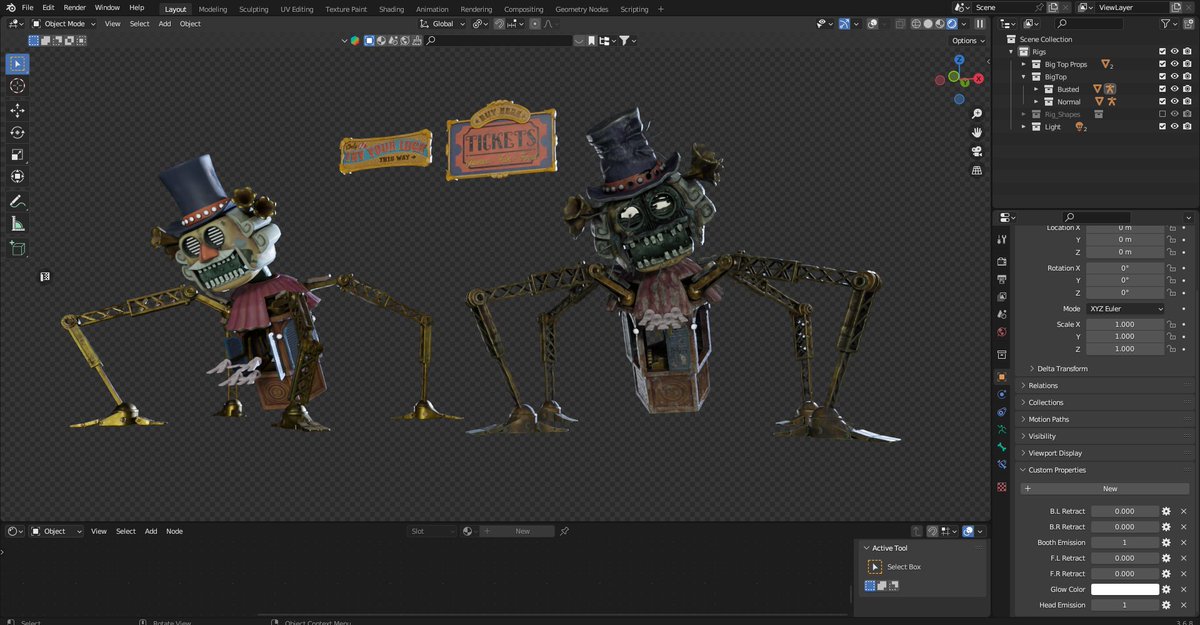Collapse the BigTop collection
Screen dimensions: 1200x625
coord(1023,76)
